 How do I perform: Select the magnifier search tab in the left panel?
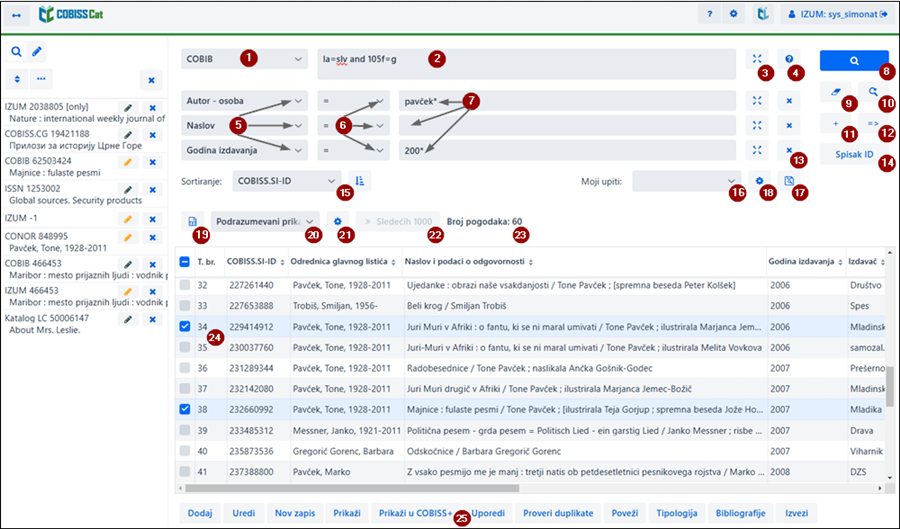click(x=16, y=52)
